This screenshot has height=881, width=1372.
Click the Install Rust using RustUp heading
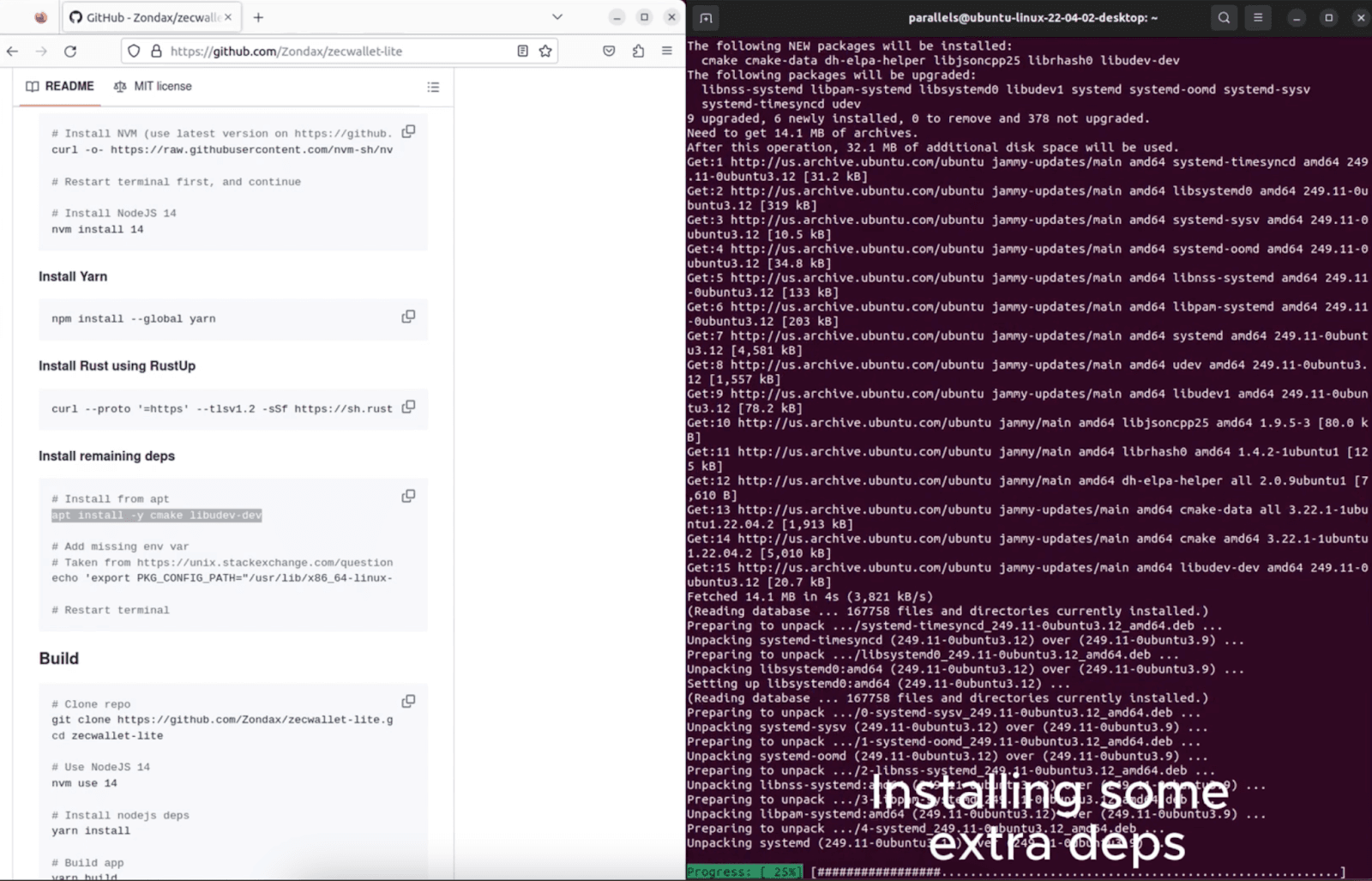click(x=117, y=366)
